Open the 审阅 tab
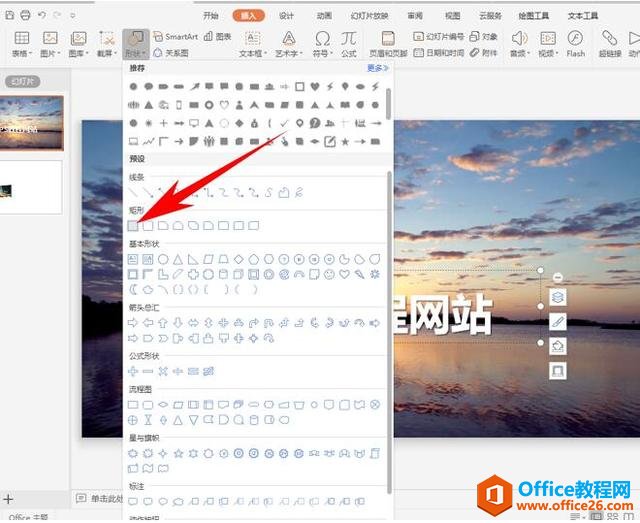640x523 pixels. pyautogui.click(x=415, y=16)
